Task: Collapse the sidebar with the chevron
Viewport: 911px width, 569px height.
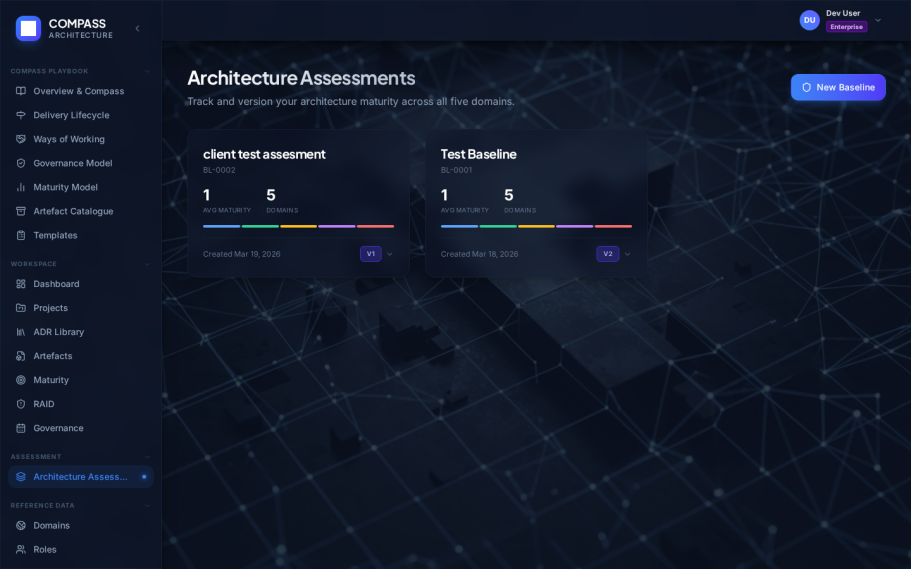Action: tap(137, 28)
